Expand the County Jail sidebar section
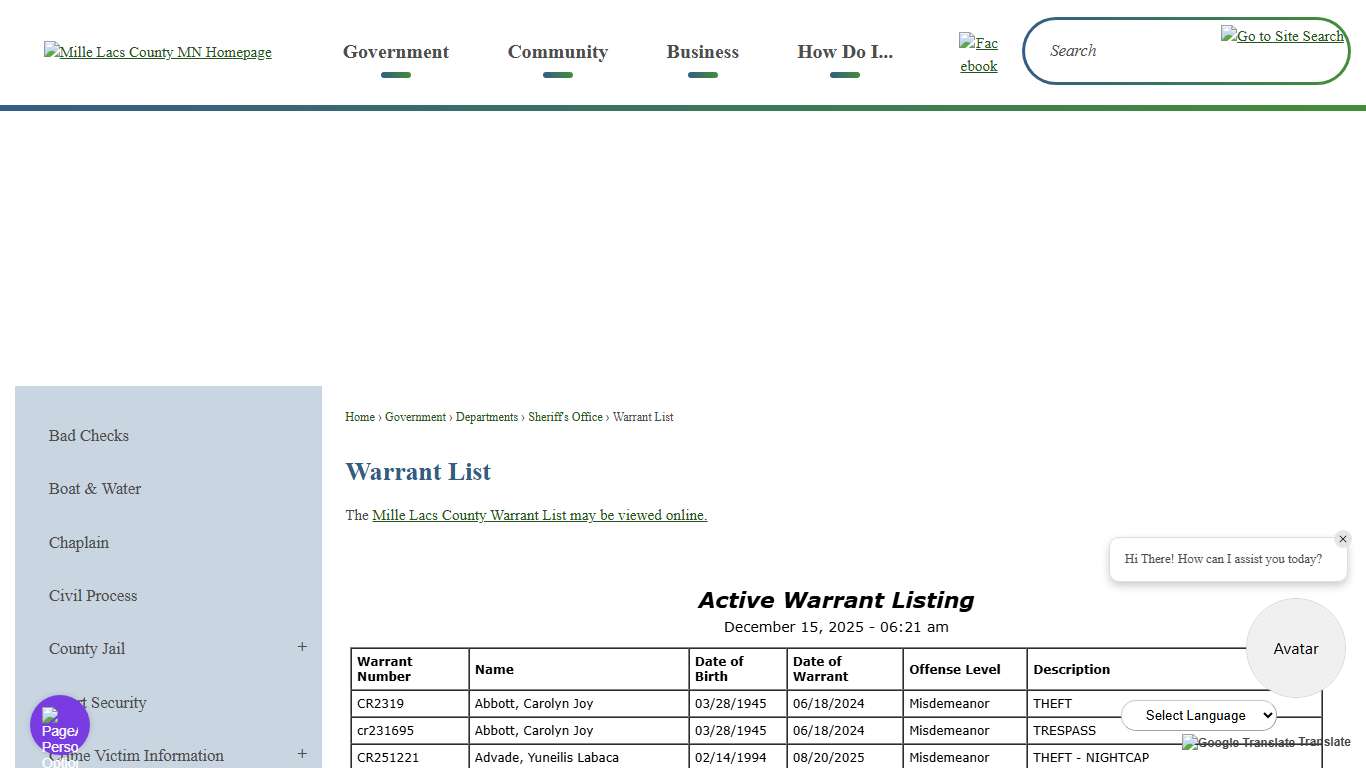The image size is (1366, 768). coord(302,648)
